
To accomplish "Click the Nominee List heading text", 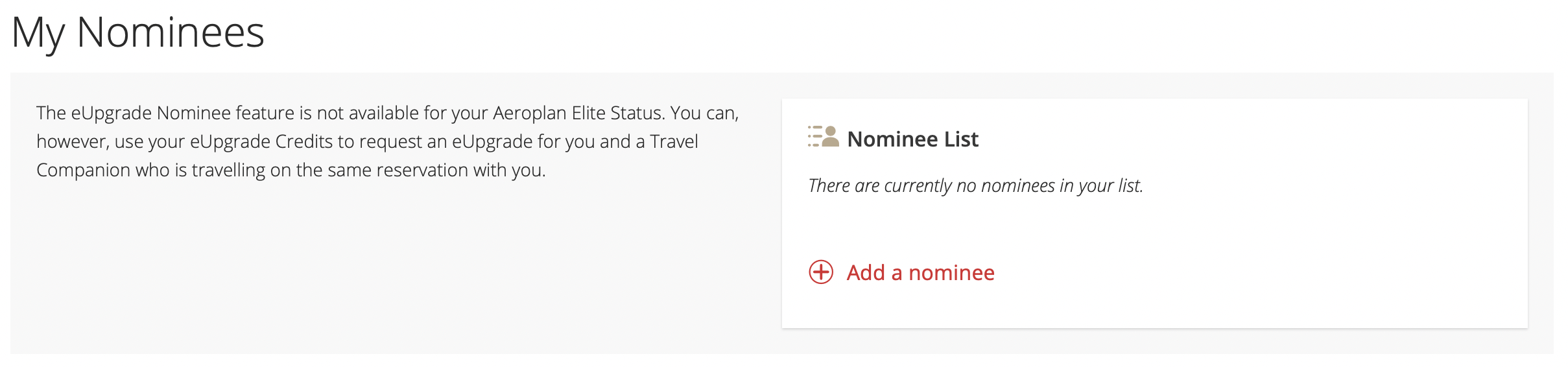I will pos(912,139).
